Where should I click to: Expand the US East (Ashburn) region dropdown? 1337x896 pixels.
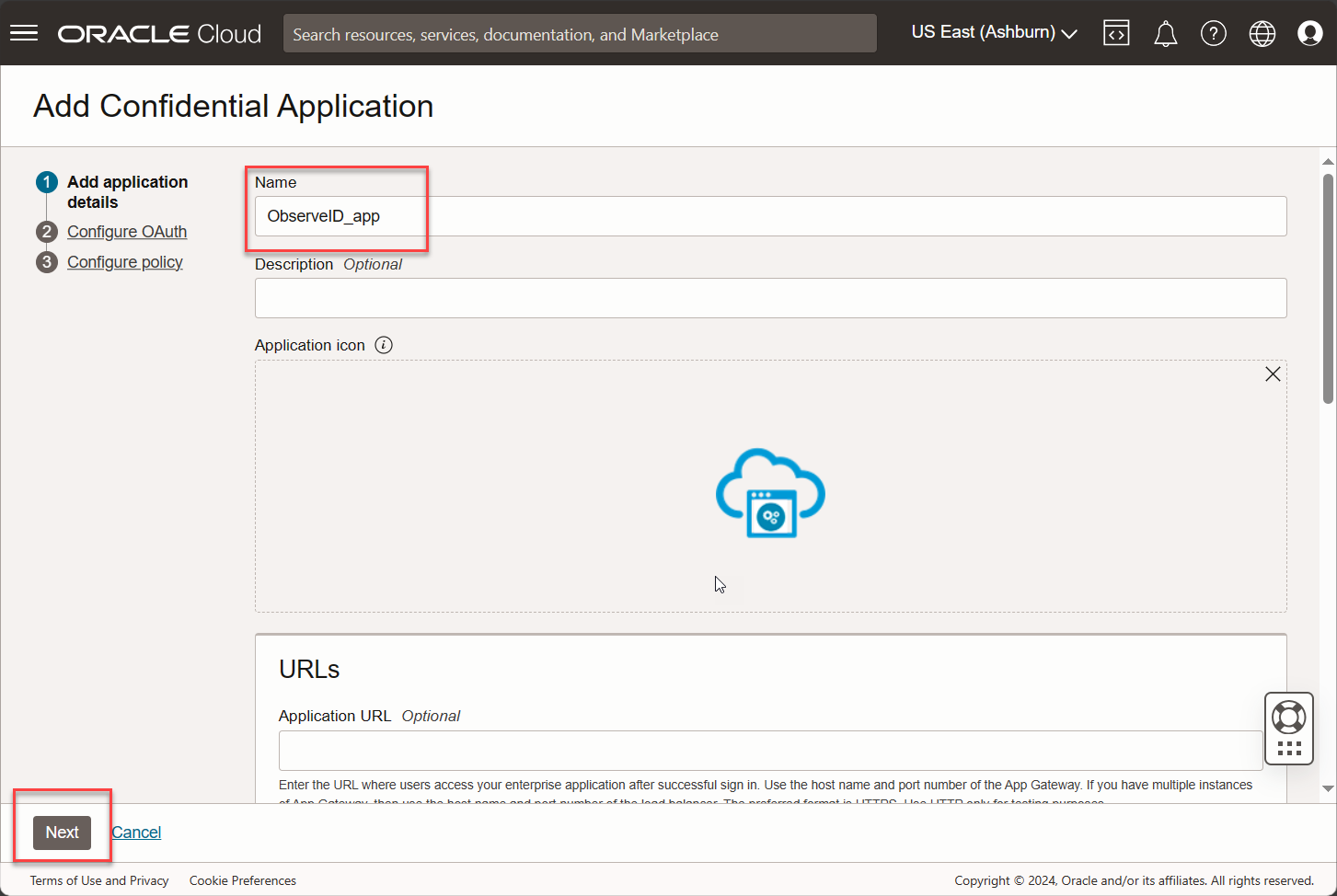click(994, 32)
